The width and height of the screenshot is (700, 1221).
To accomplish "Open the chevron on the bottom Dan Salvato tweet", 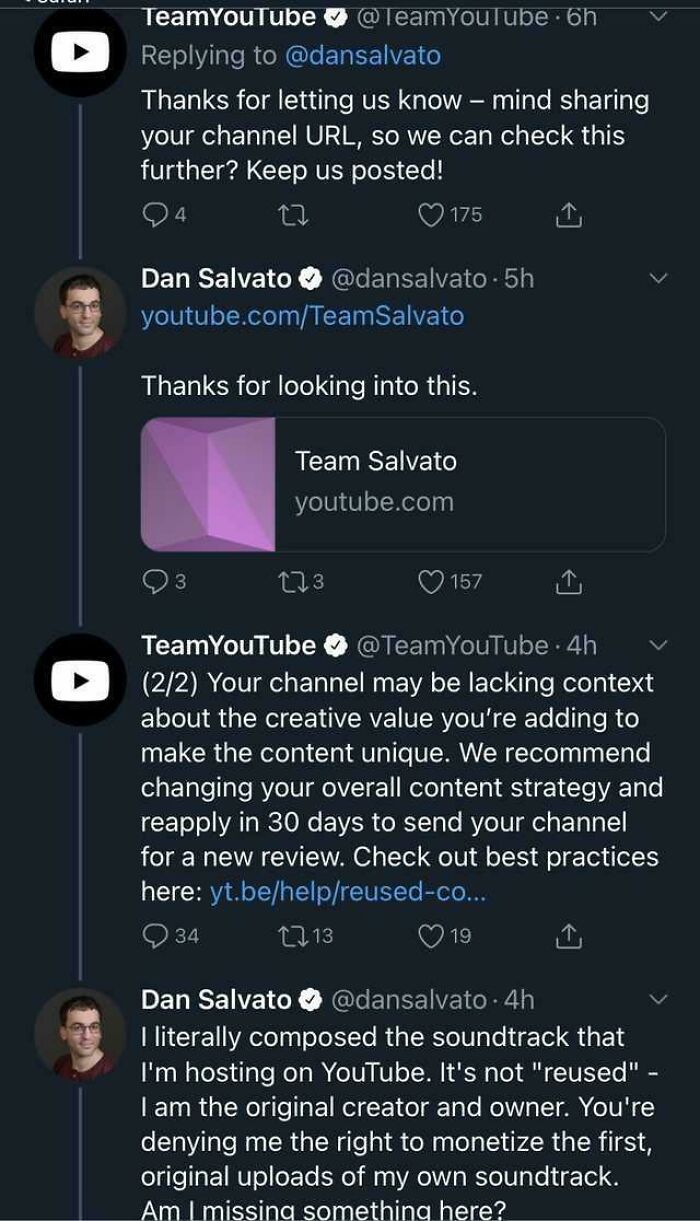I will click(x=659, y=996).
